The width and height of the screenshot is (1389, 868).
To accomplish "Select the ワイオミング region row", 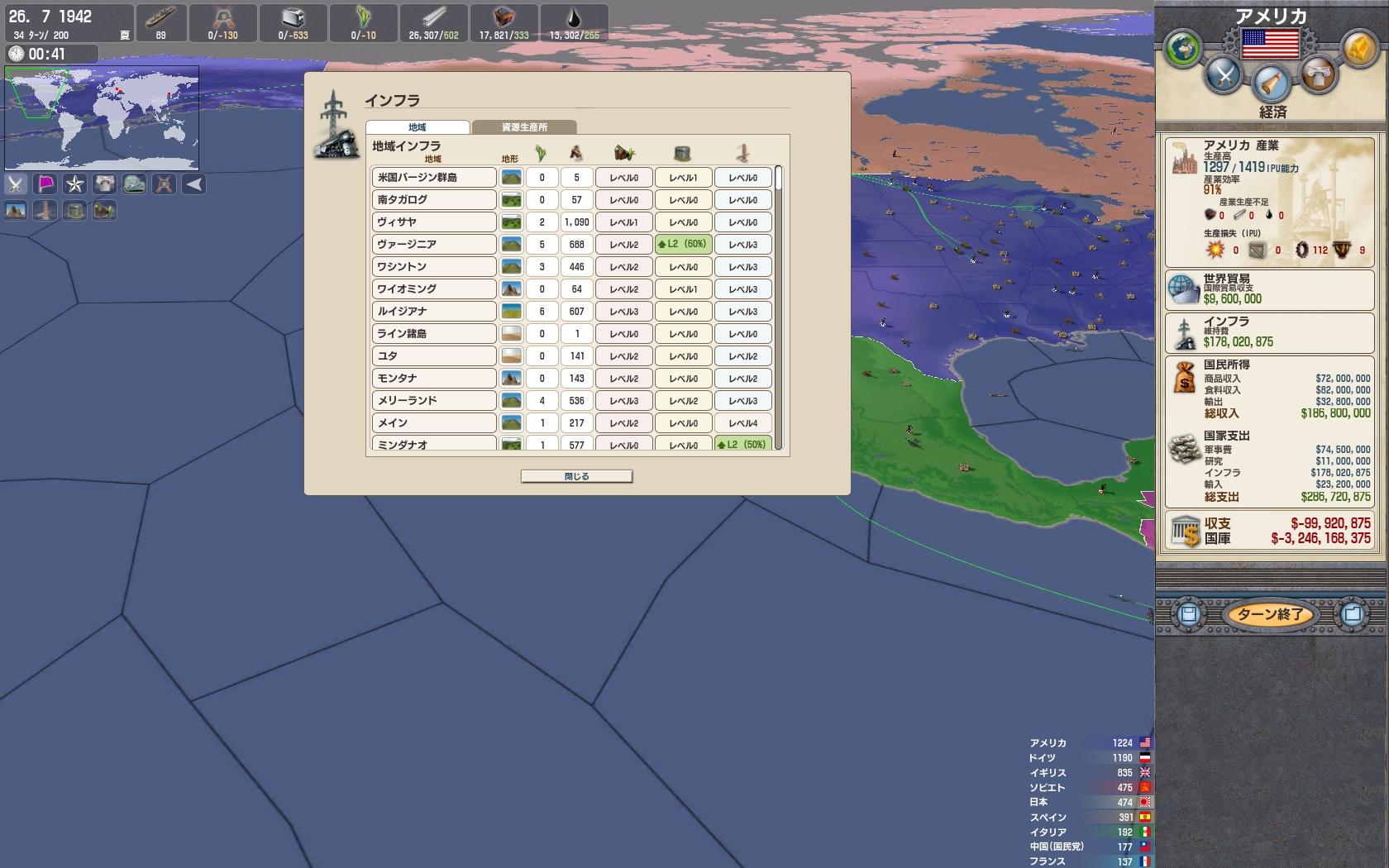I will point(434,289).
